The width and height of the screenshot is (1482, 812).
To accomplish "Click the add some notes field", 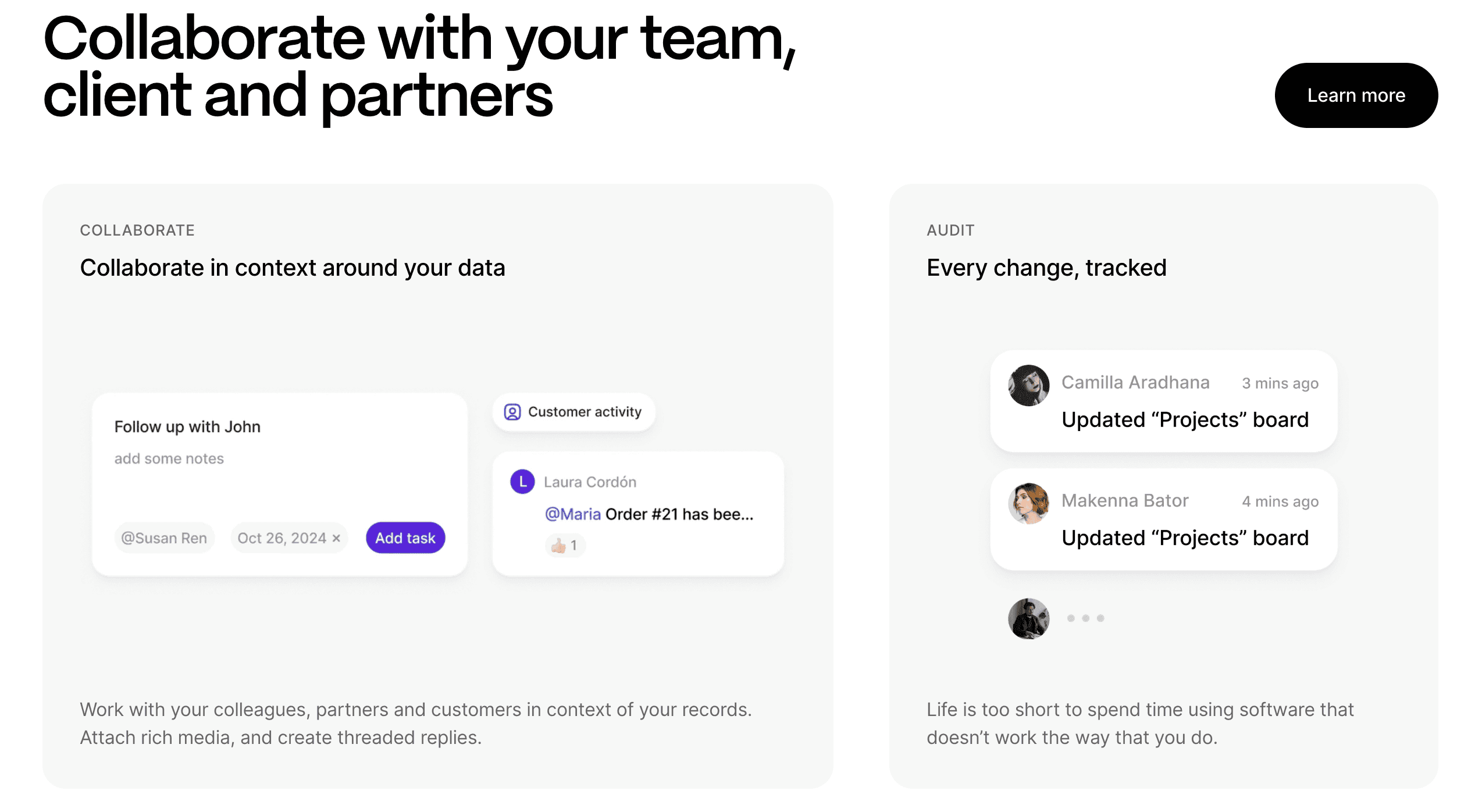I will click(x=169, y=459).
